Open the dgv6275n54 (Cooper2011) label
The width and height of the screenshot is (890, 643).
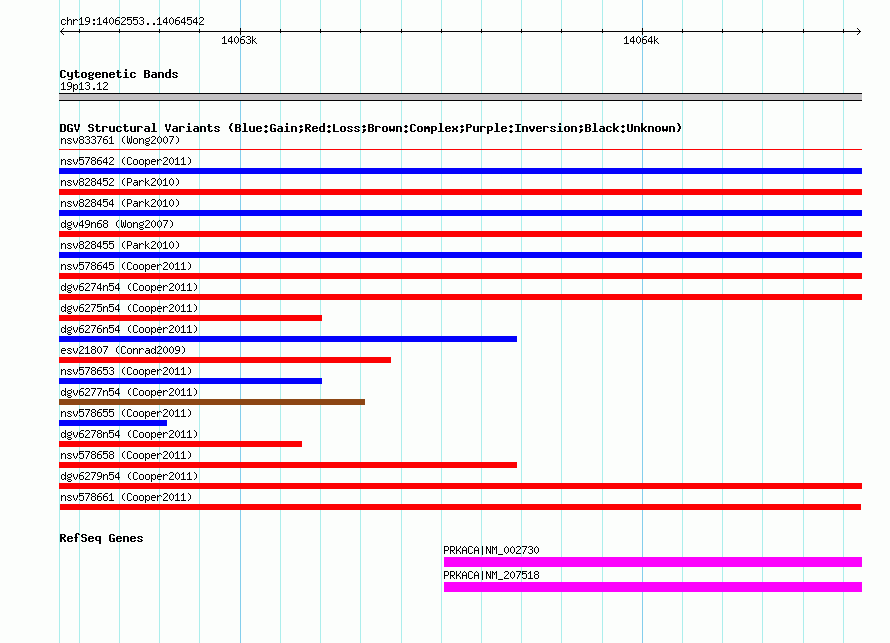point(129,308)
